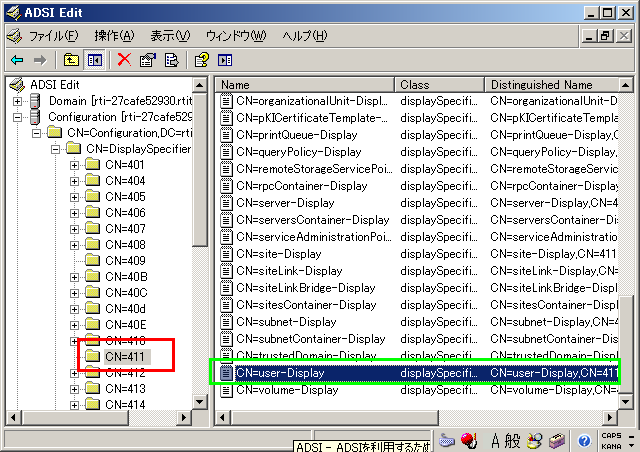This screenshot has height=452, width=640.
Task: Click the IME help question mark icon
Action: (x=584, y=441)
